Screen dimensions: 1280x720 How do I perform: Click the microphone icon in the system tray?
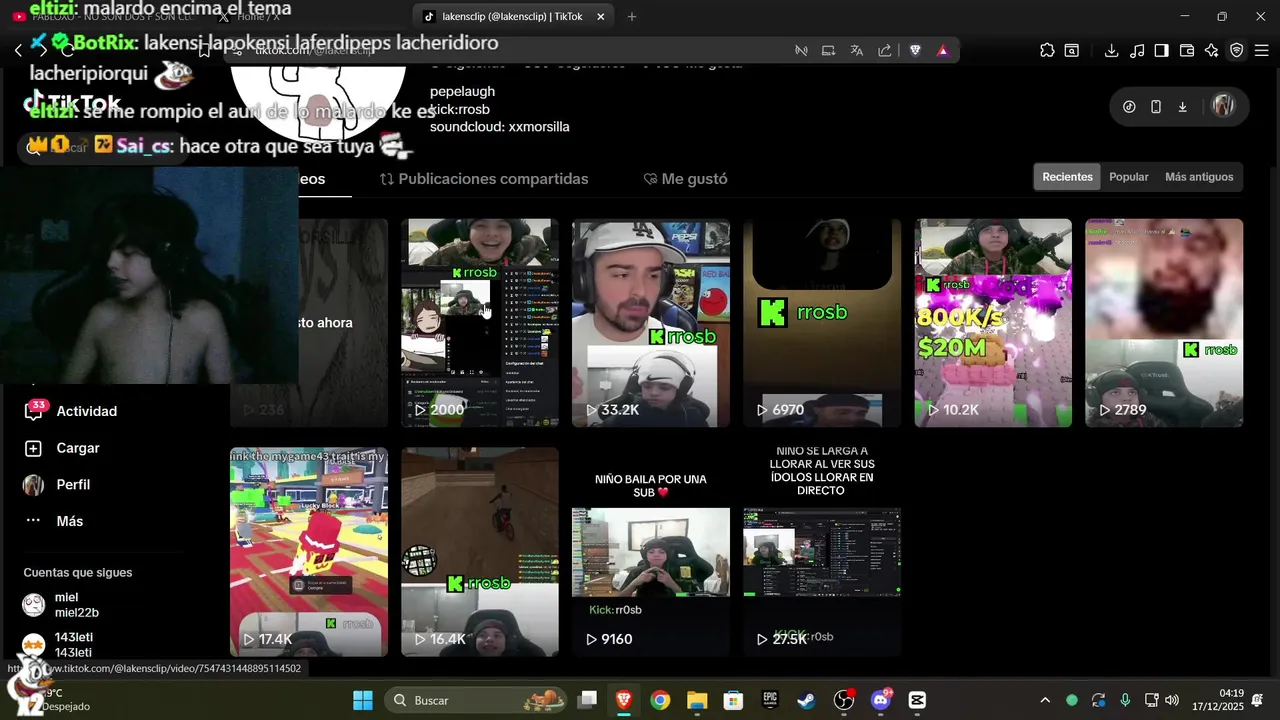coord(1125,700)
